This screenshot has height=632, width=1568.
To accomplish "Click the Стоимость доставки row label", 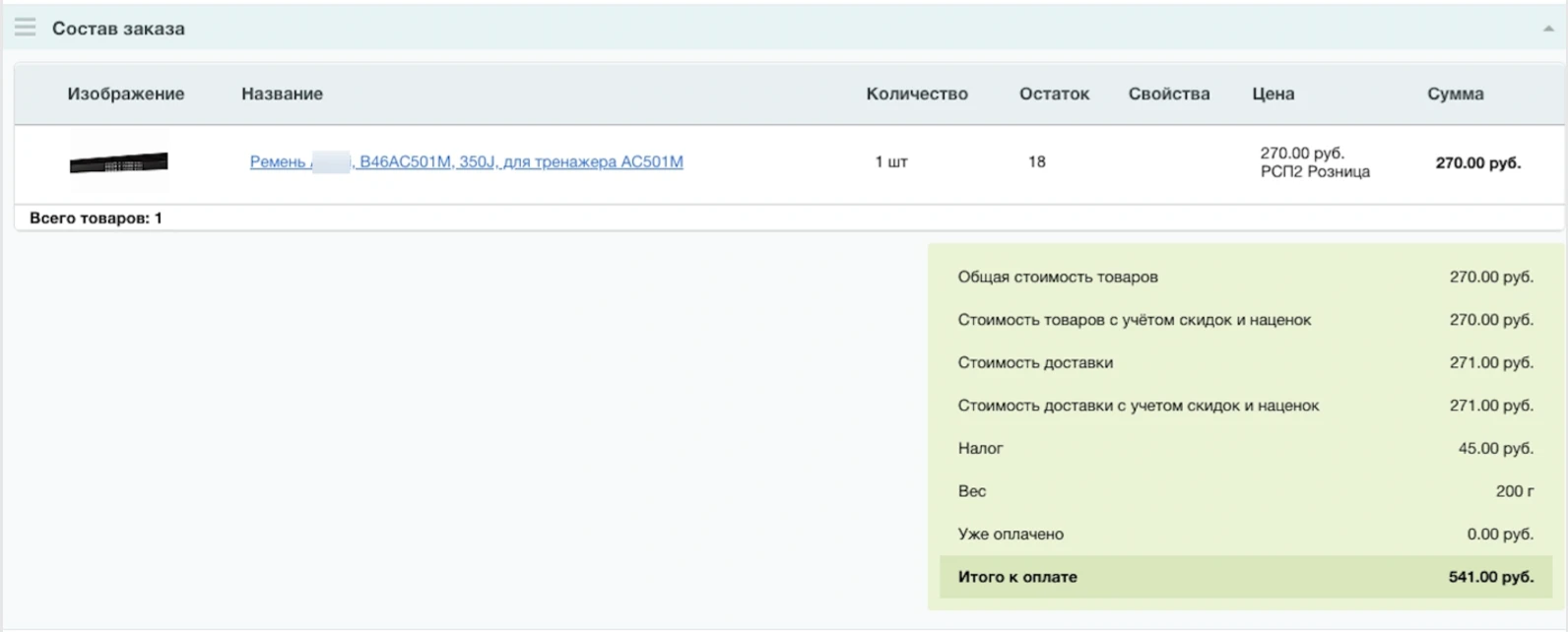I will tap(1034, 362).
